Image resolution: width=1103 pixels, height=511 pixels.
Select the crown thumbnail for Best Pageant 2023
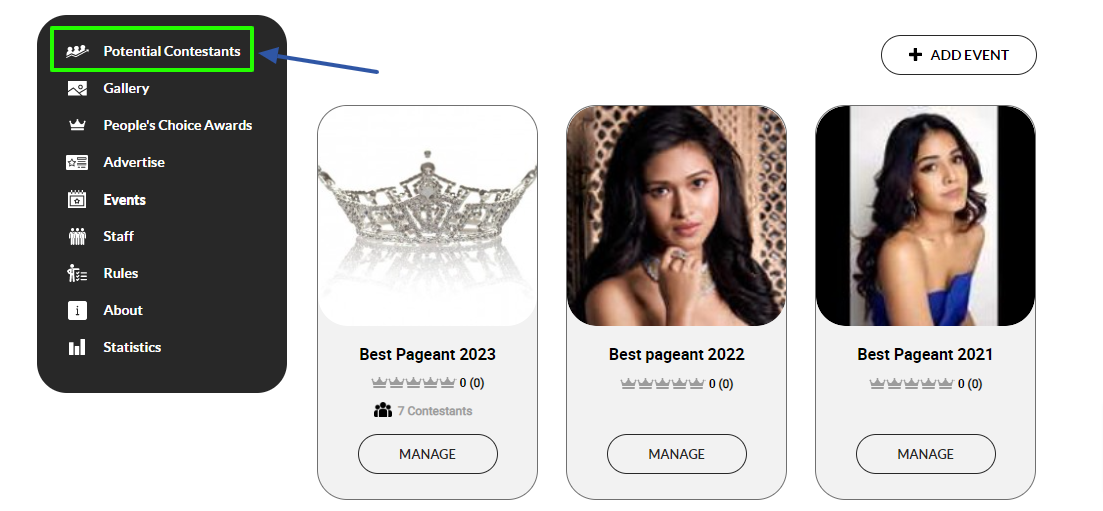pos(427,215)
